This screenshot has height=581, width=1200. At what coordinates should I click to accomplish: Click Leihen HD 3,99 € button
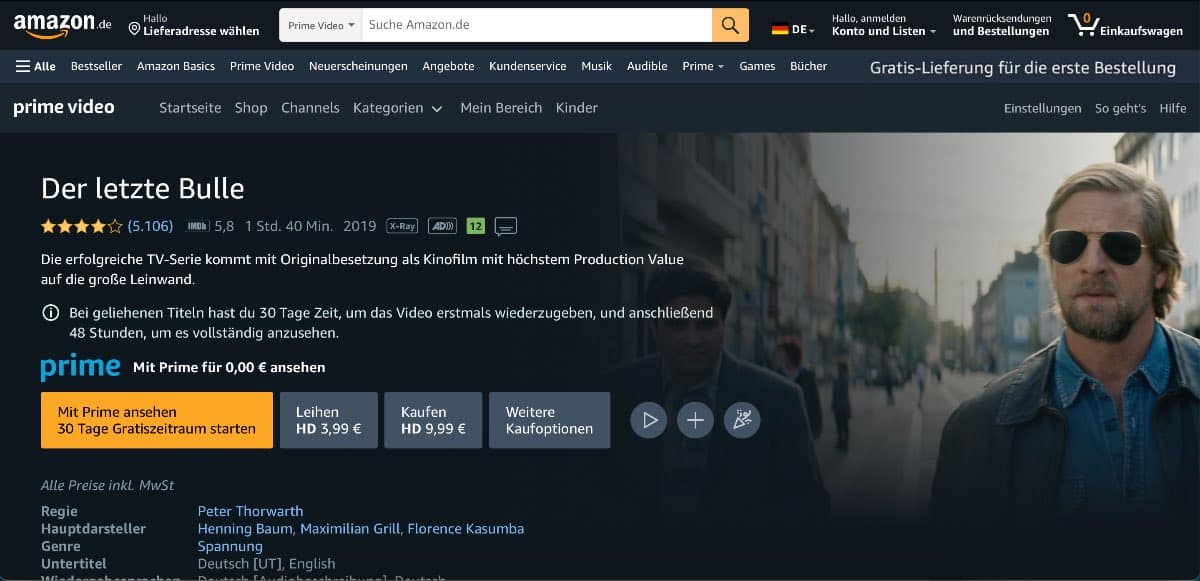point(329,420)
